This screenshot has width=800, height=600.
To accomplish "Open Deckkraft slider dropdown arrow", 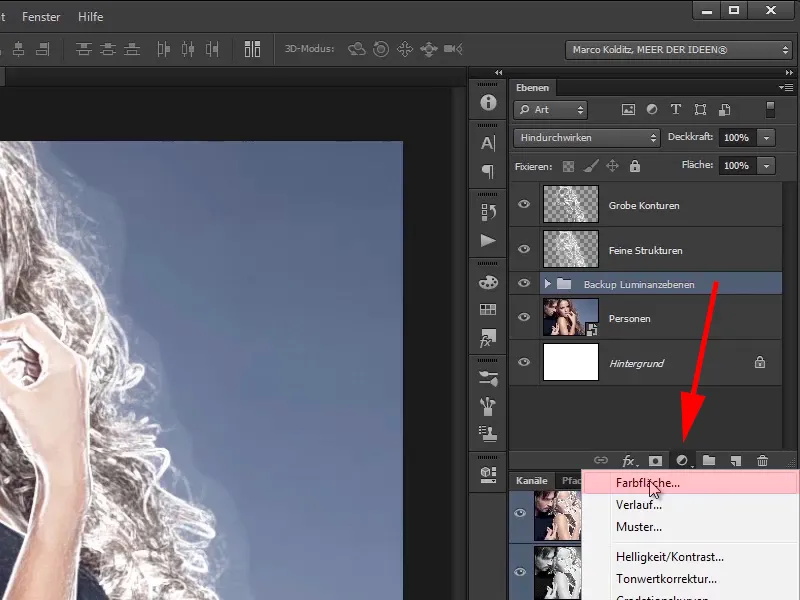I will pos(766,138).
